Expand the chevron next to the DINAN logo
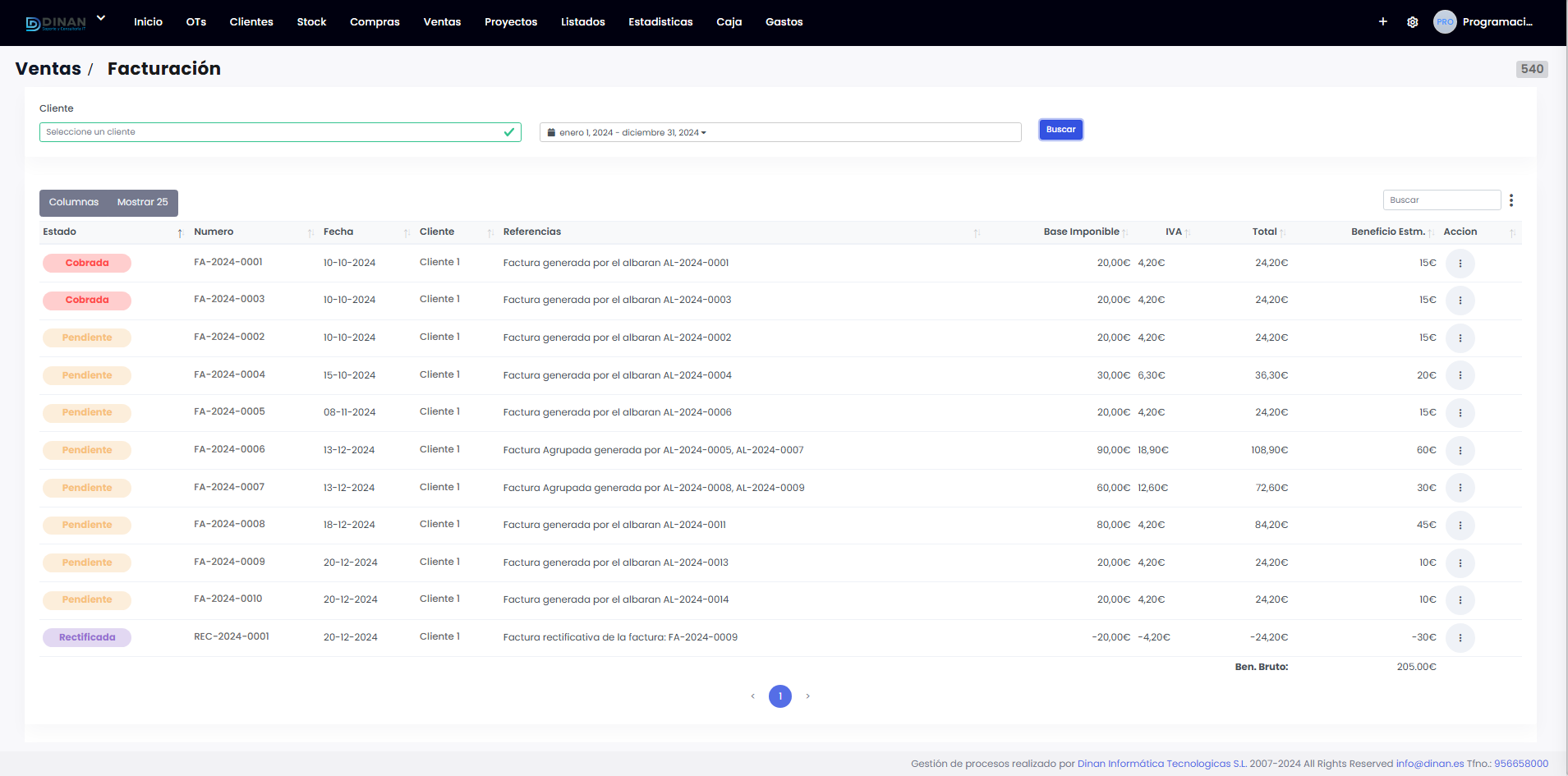 [x=100, y=17]
